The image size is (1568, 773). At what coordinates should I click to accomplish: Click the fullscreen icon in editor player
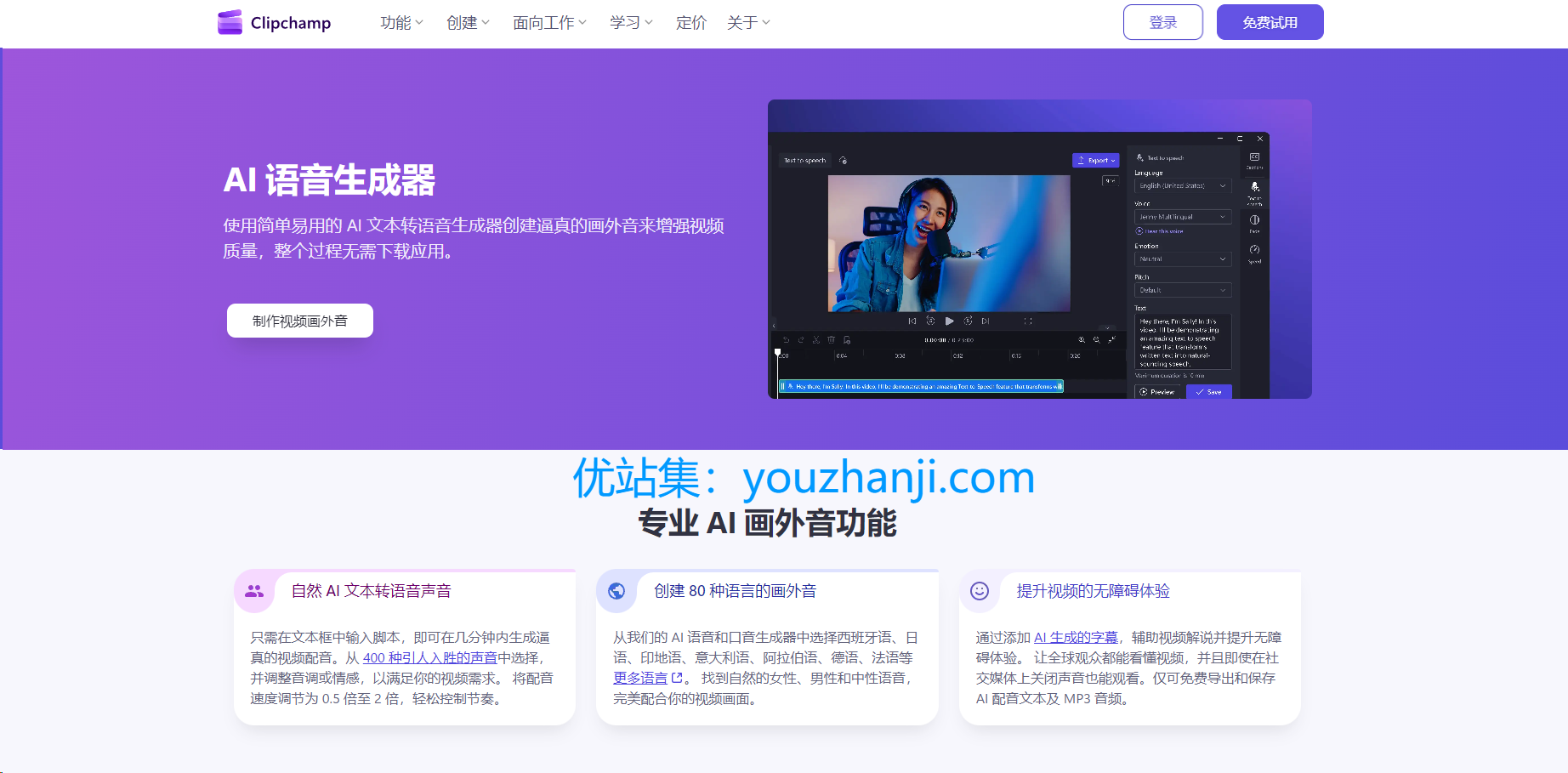(1028, 321)
